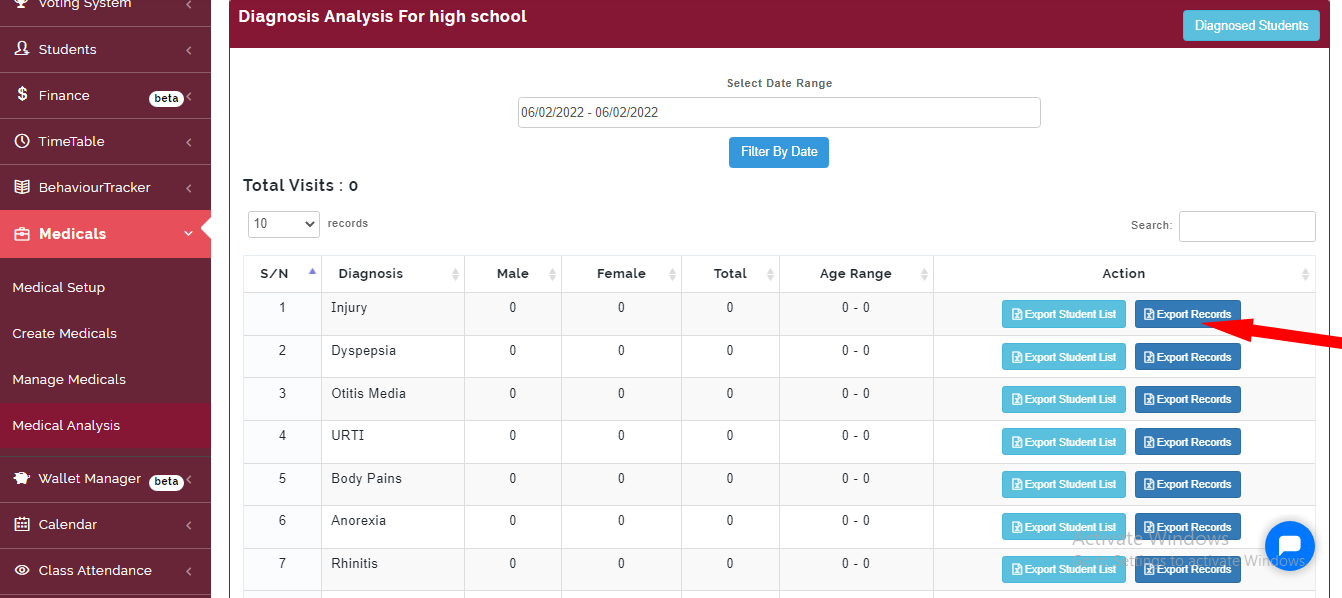This screenshot has height=598, width=1342.
Task: Click the Diagnosed Students button
Action: click(1251, 26)
